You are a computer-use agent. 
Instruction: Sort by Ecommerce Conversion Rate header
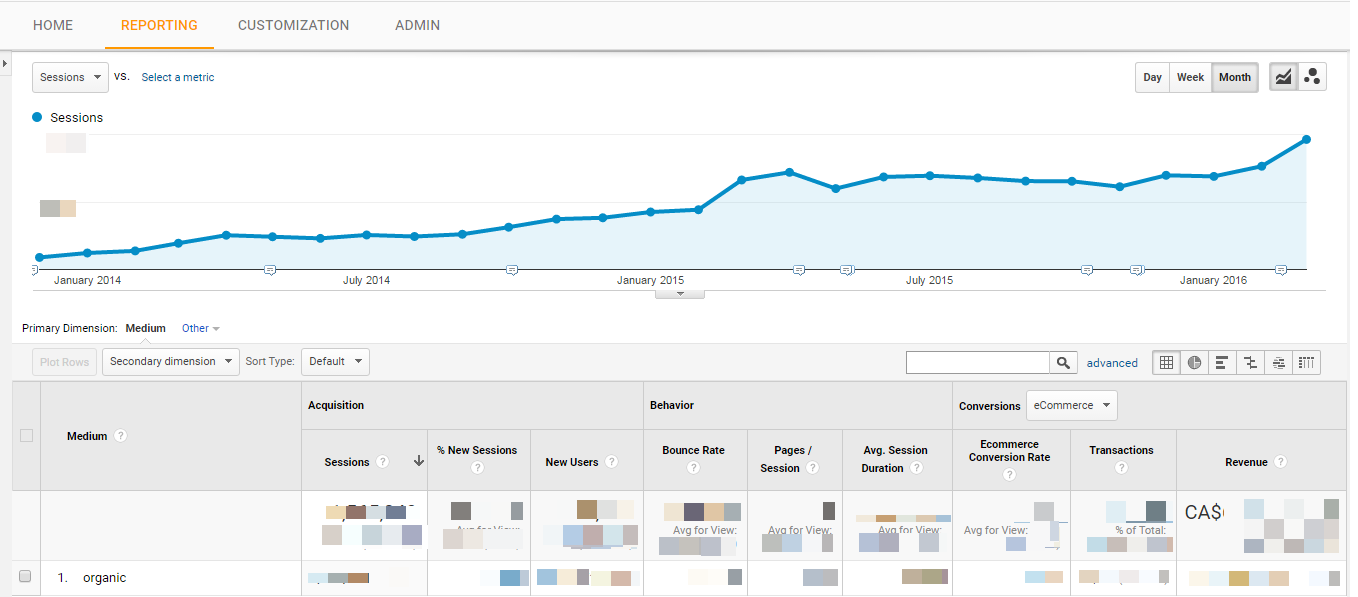coord(1010,451)
